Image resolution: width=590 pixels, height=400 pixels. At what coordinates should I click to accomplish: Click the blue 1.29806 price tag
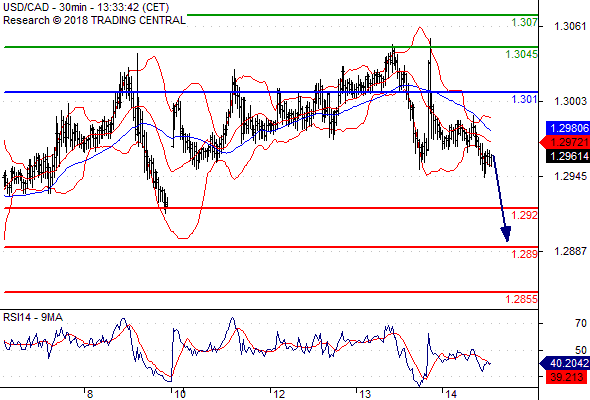pyautogui.click(x=568, y=128)
